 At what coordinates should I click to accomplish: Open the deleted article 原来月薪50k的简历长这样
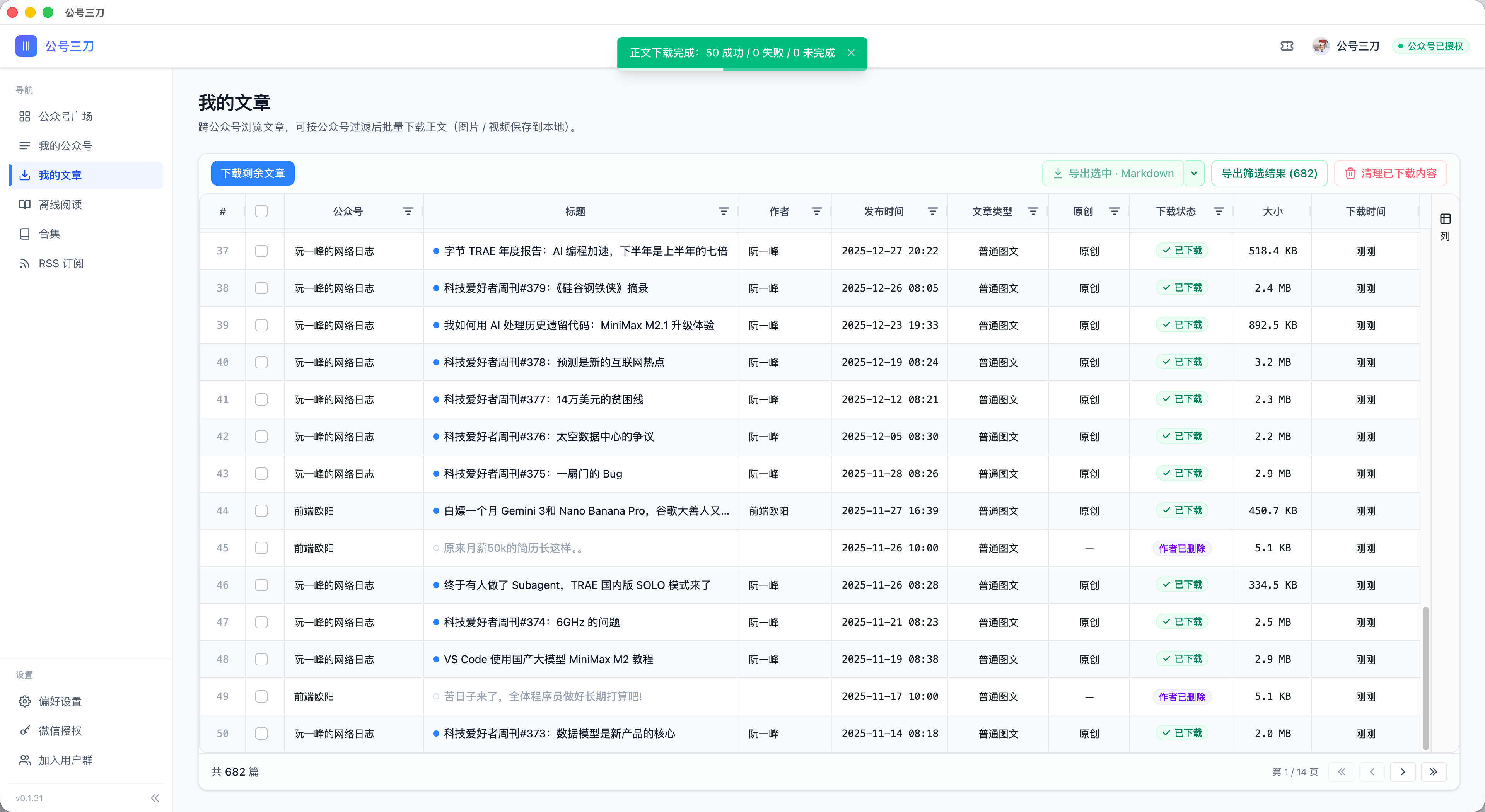(512, 548)
